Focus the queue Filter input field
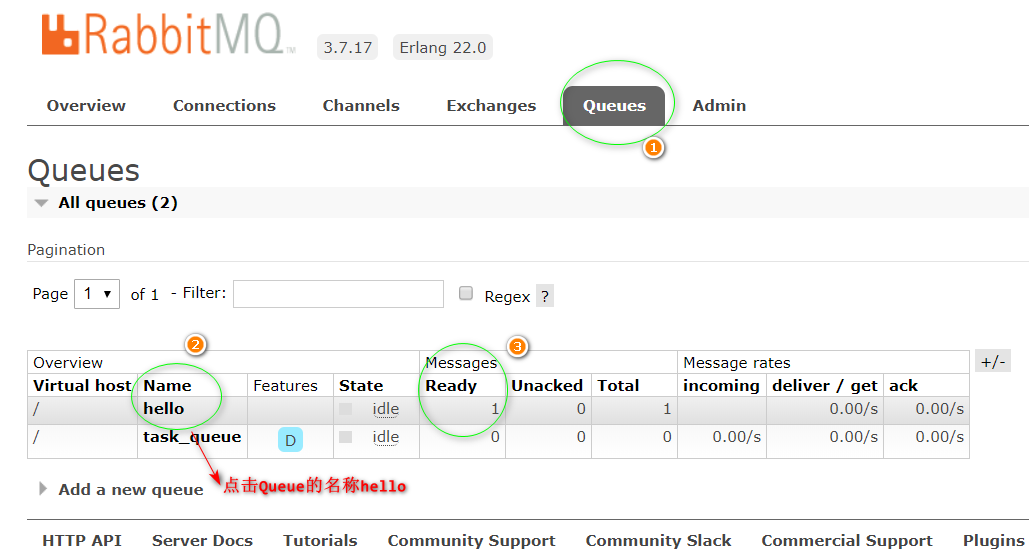The width and height of the screenshot is (1029, 556). (339, 293)
